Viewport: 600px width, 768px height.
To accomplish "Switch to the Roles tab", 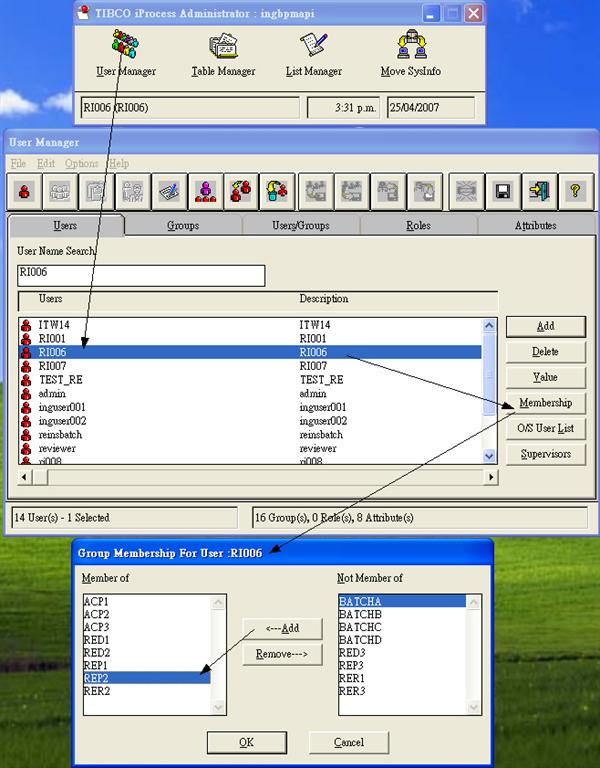I will [x=418, y=226].
